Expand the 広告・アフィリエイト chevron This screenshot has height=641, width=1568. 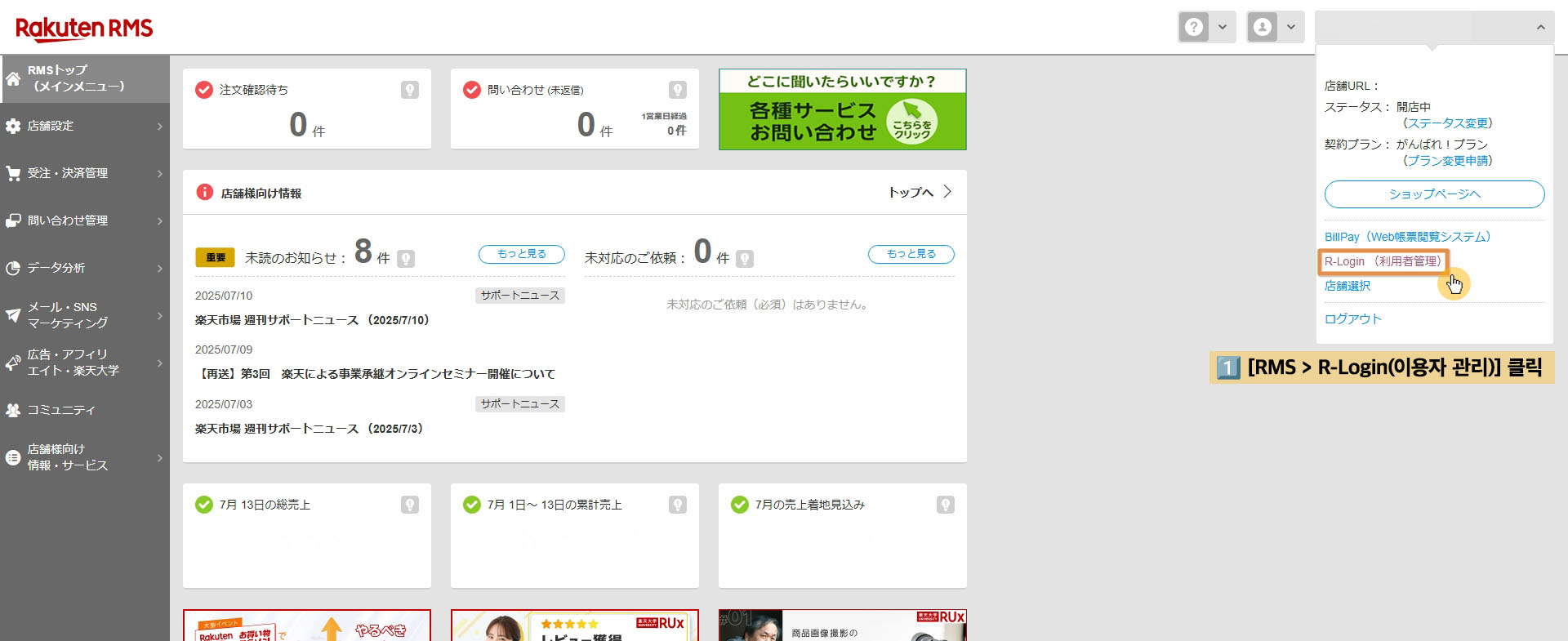click(160, 363)
